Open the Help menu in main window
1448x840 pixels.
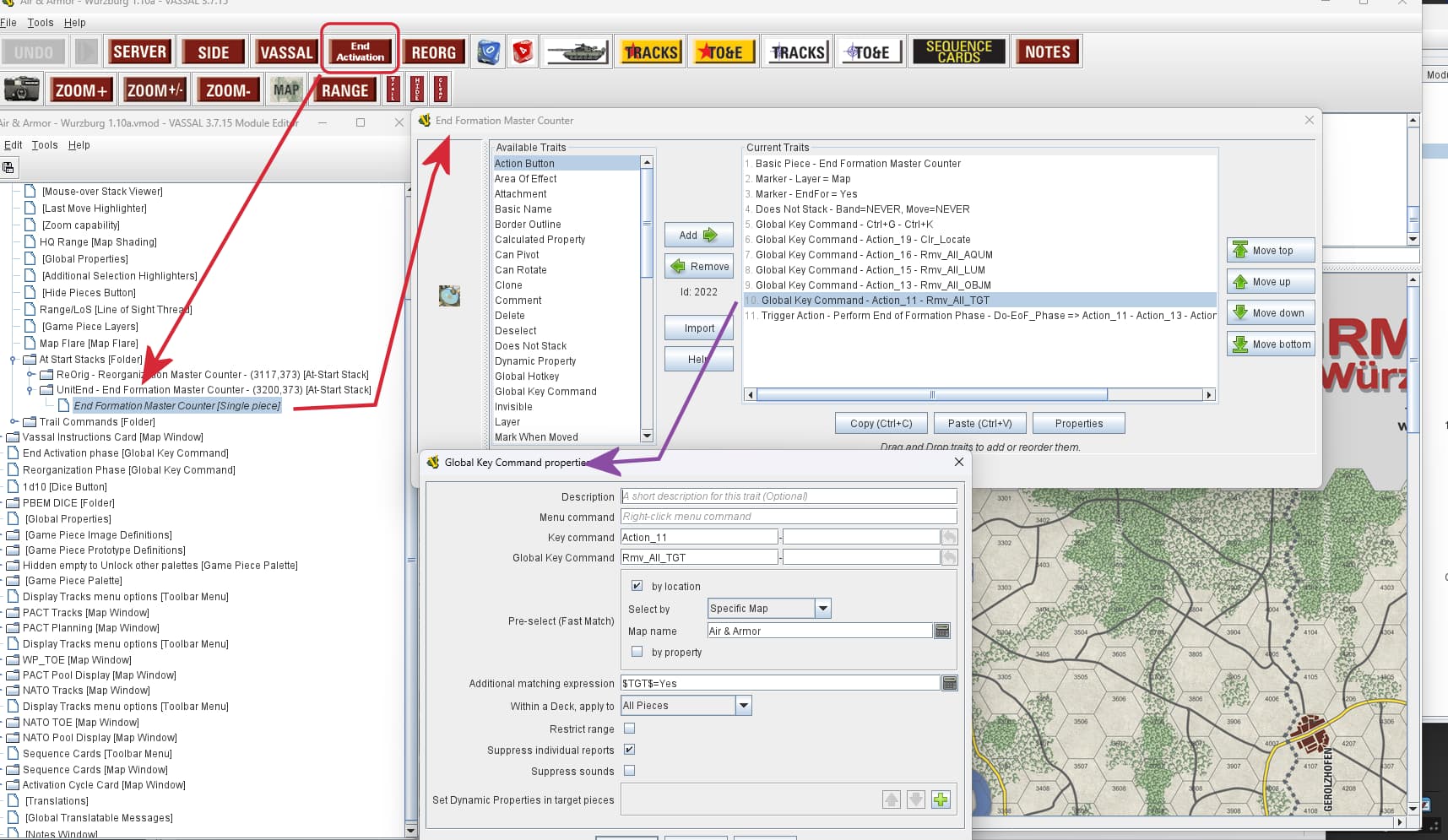75,23
